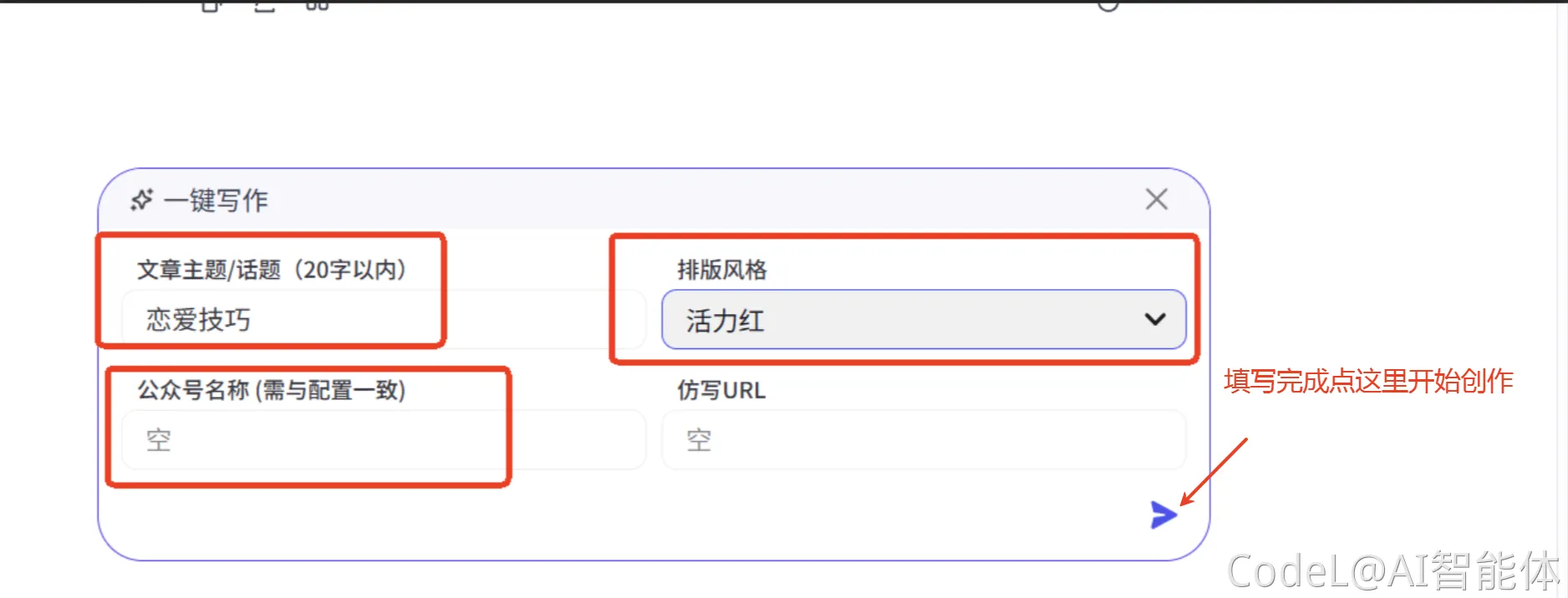The width and height of the screenshot is (1568, 598).
Task: Click the blue send arrow to start creating
Action: (1163, 514)
